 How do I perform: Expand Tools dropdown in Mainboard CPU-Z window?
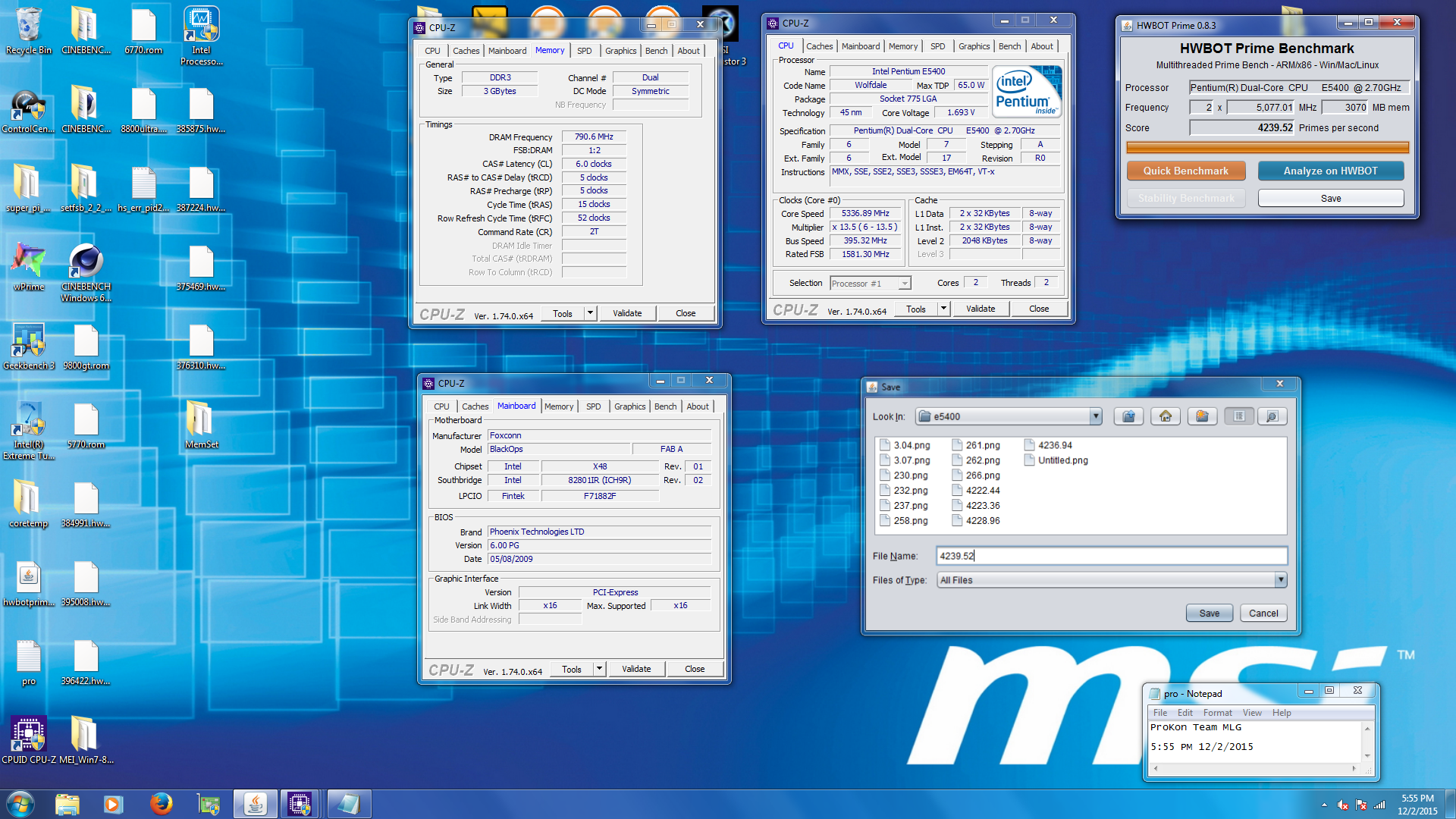coord(599,669)
